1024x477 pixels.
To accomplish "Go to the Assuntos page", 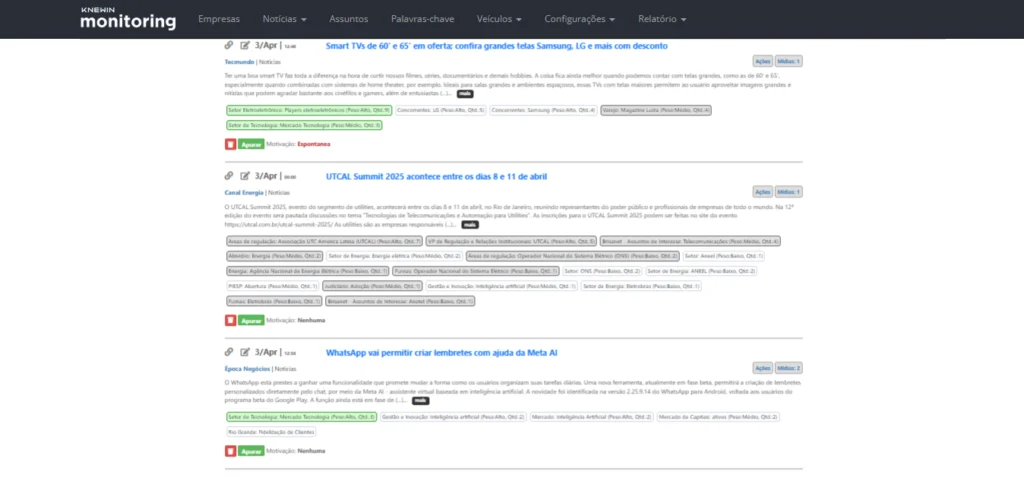I will [x=349, y=19].
